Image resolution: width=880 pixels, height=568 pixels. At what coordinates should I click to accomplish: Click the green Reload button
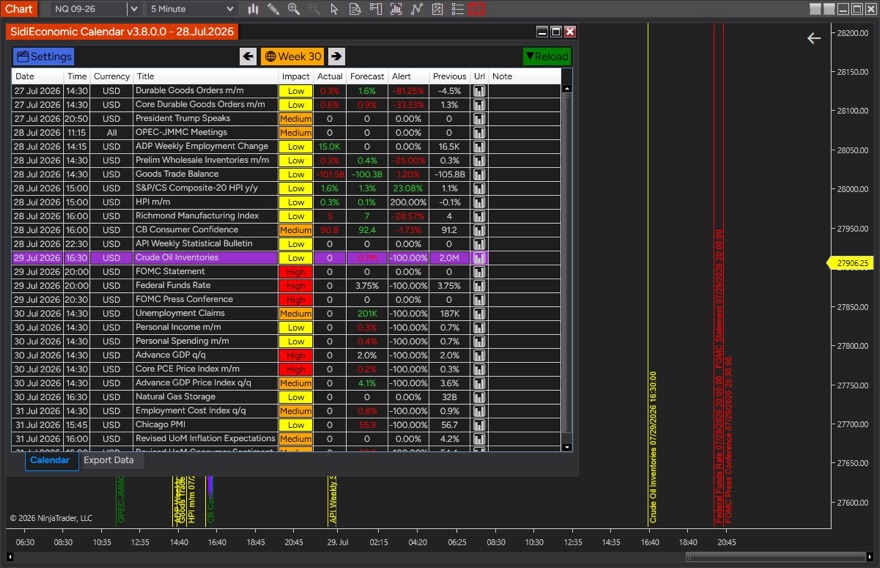pos(547,56)
